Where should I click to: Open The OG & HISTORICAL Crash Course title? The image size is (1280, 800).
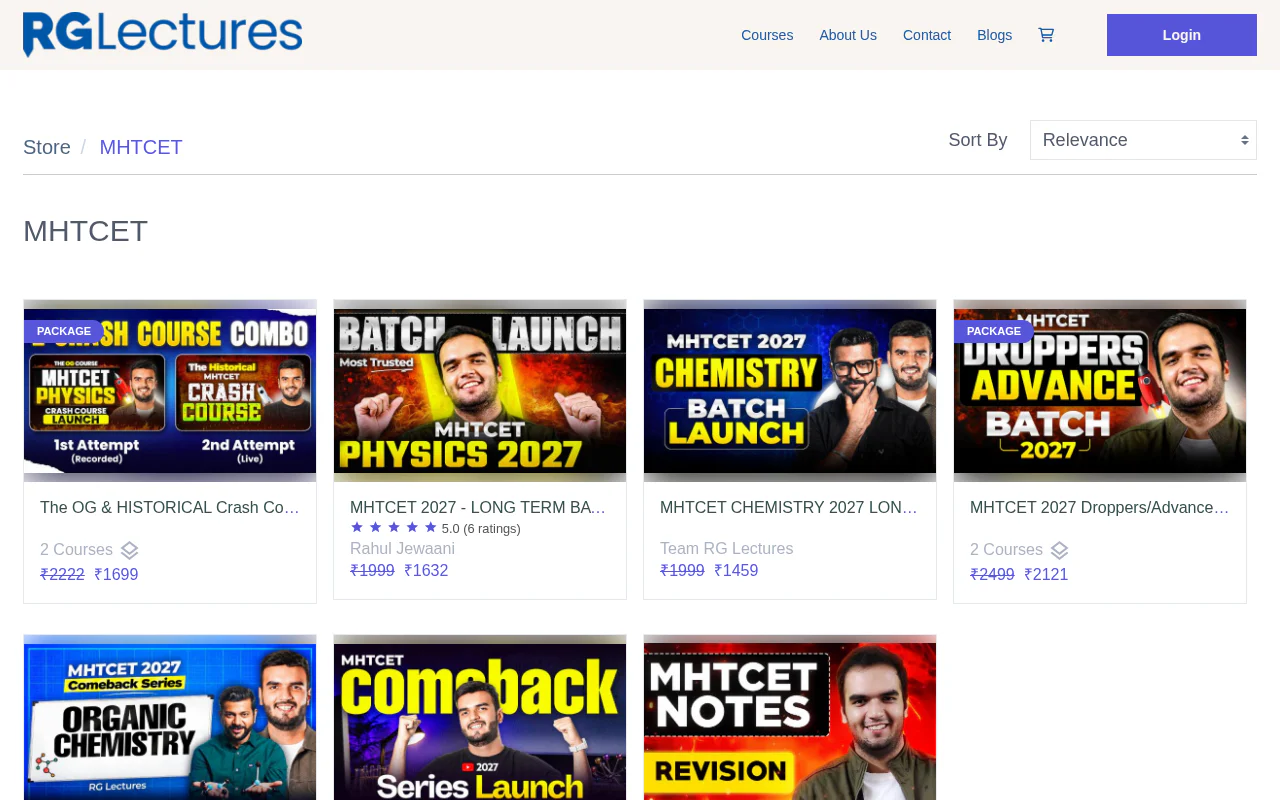[x=170, y=508]
